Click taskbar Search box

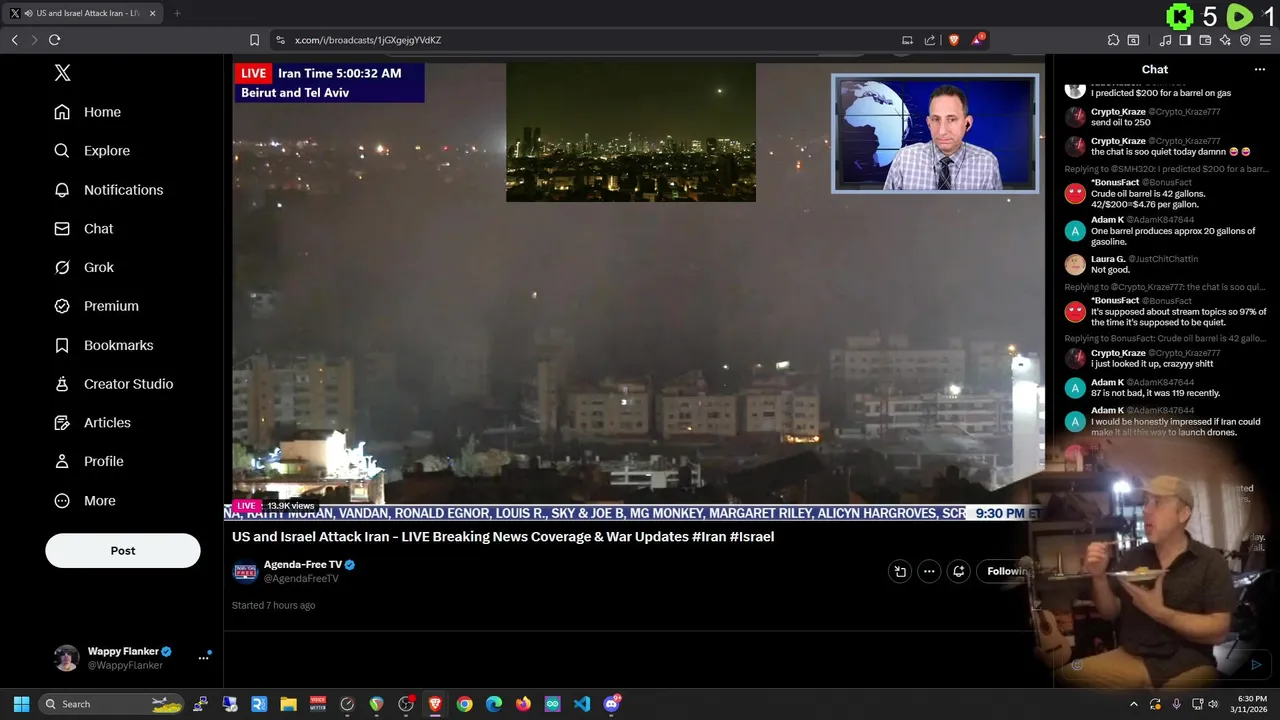click(112, 704)
